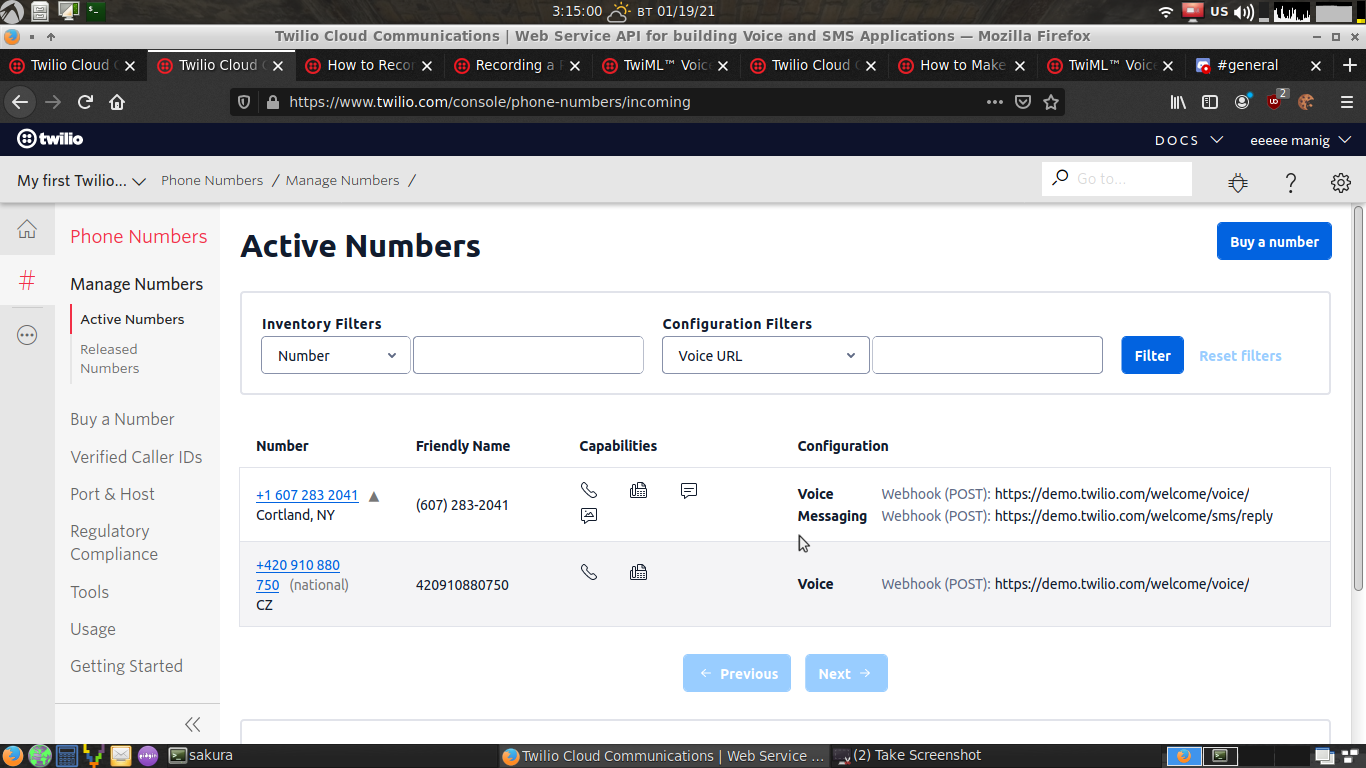1366x768 pixels.
Task: Click the warning triangle beside +1 607 283 2041
Action: tap(374, 496)
